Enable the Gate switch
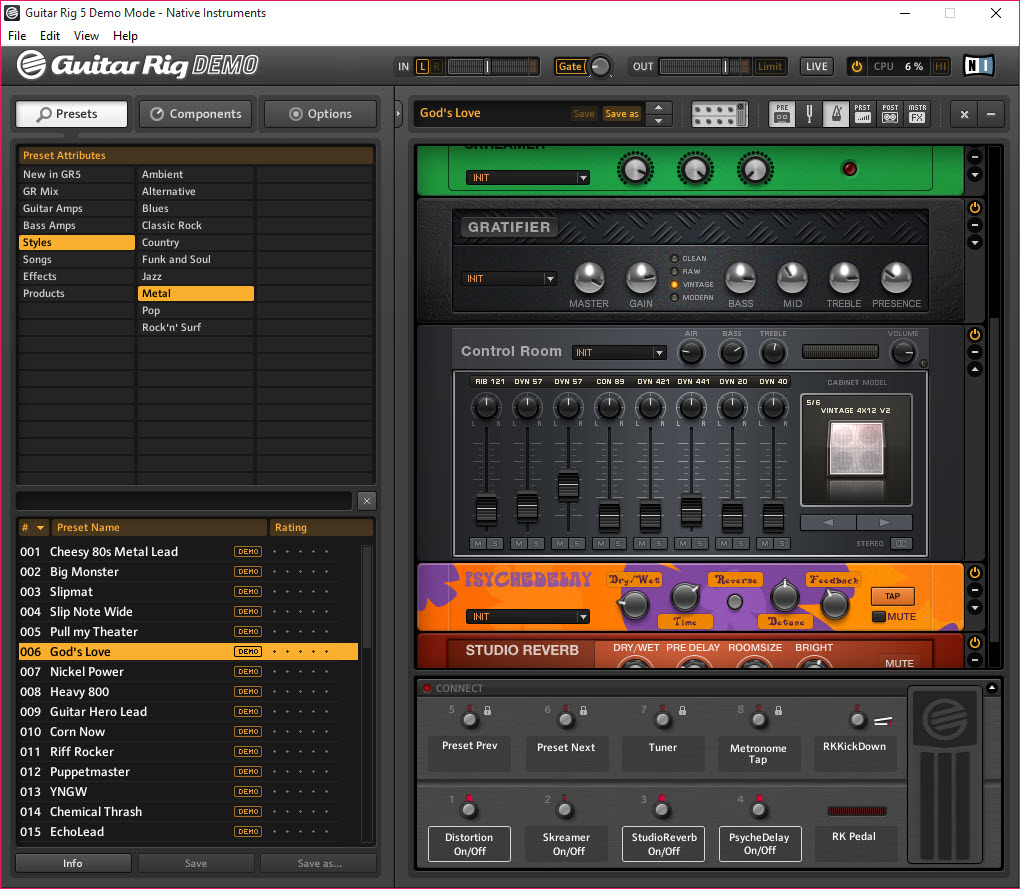Viewport: 1020px width, 889px height. pyautogui.click(x=570, y=66)
